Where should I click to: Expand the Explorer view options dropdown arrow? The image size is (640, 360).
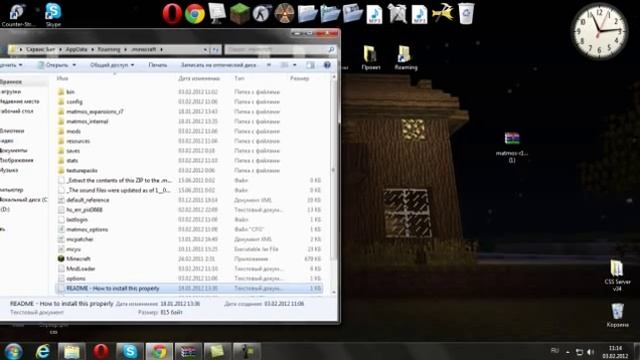click(294, 65)
